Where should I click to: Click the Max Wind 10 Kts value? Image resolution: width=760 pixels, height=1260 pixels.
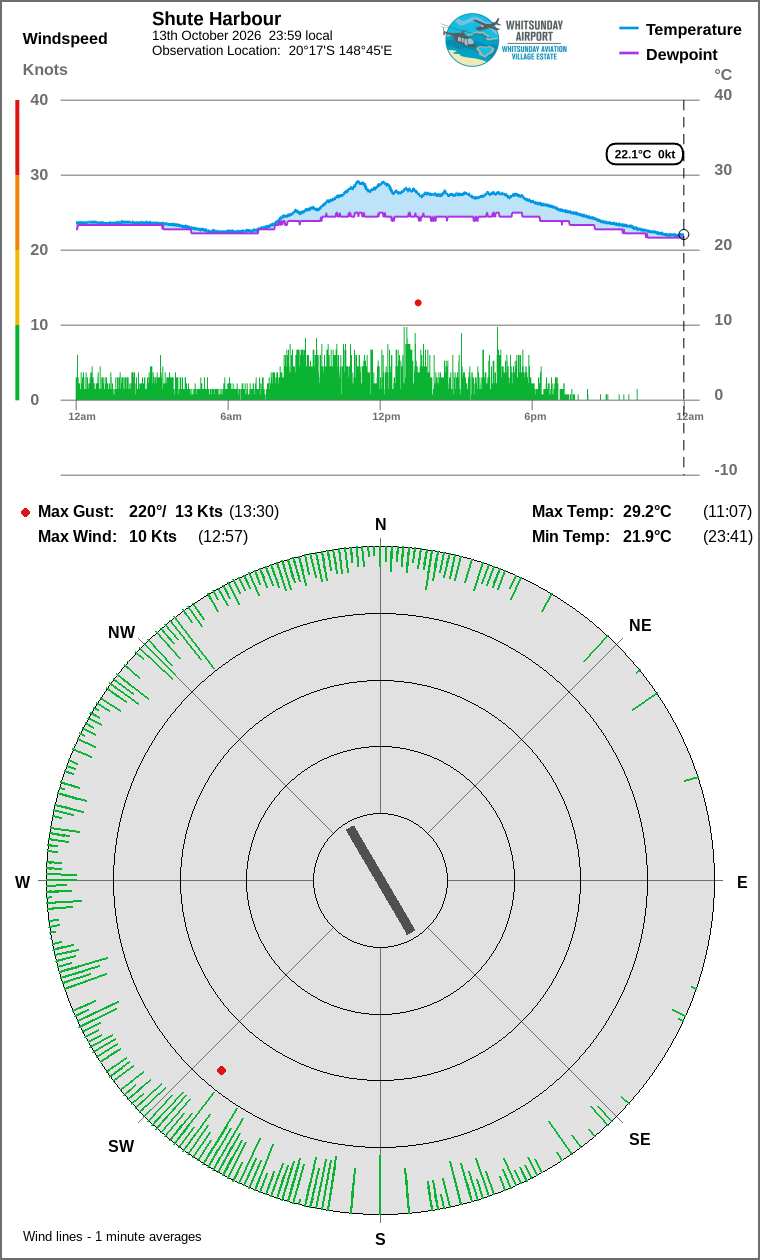tap(153, 537)
